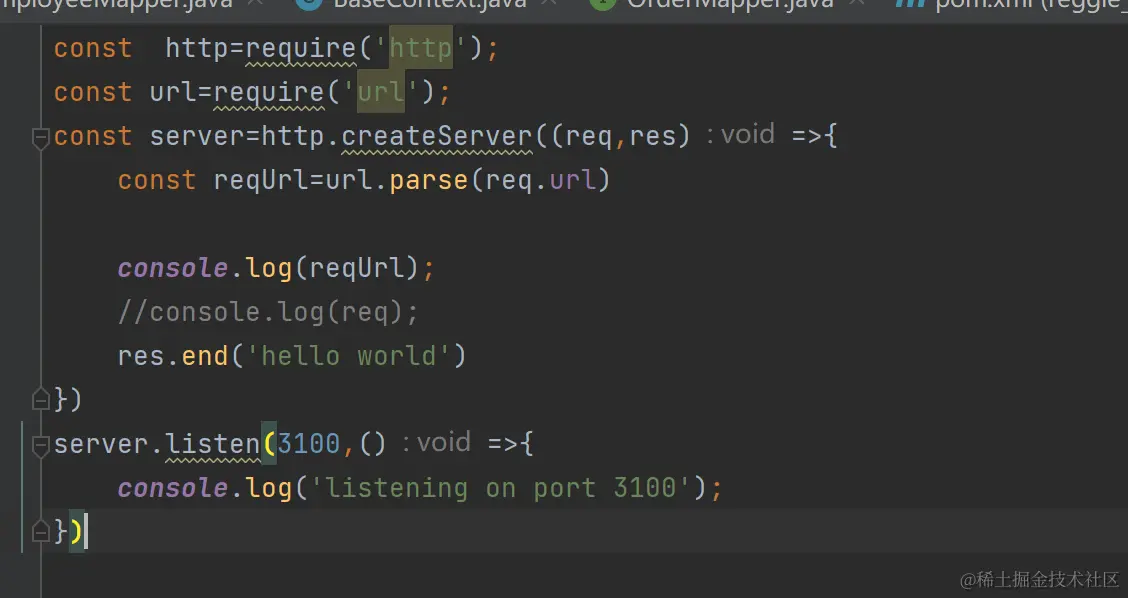Click the highlighted closing parenthesis on last line

click(x=76, y=532)
